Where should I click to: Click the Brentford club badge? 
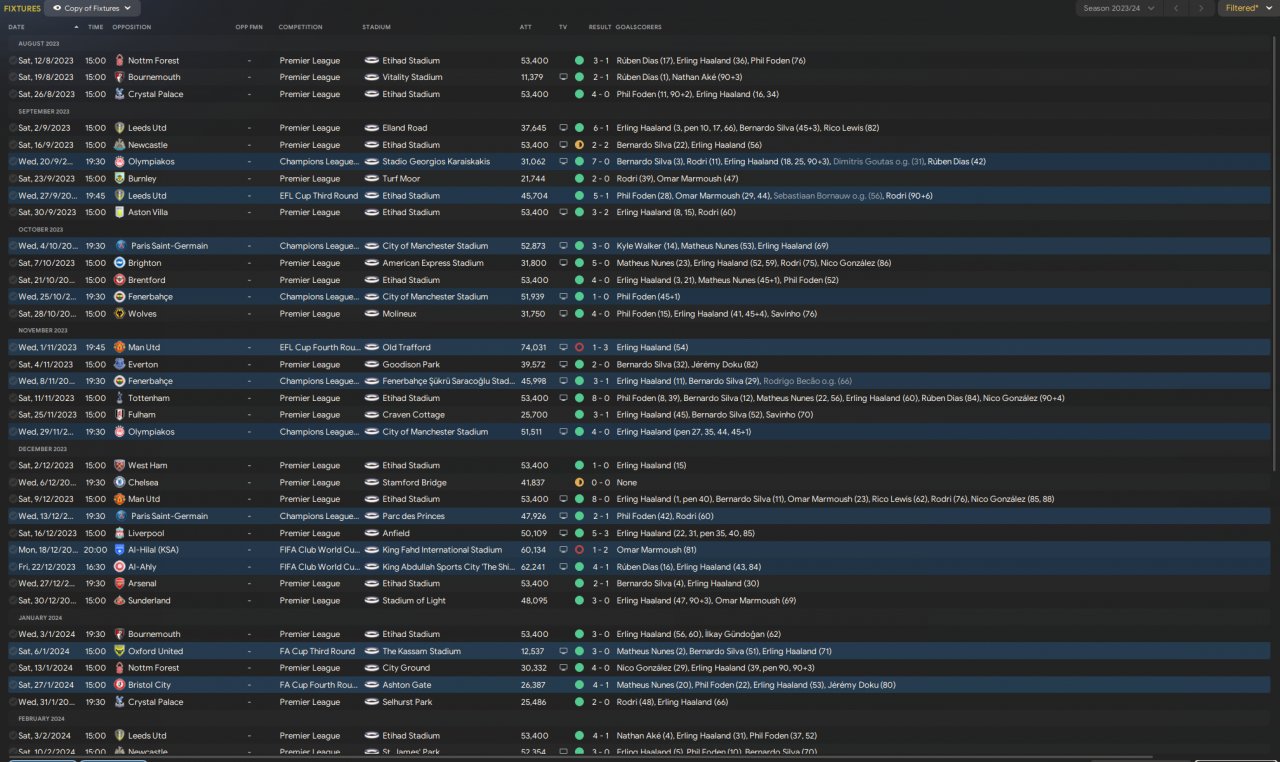click(120, 280)
